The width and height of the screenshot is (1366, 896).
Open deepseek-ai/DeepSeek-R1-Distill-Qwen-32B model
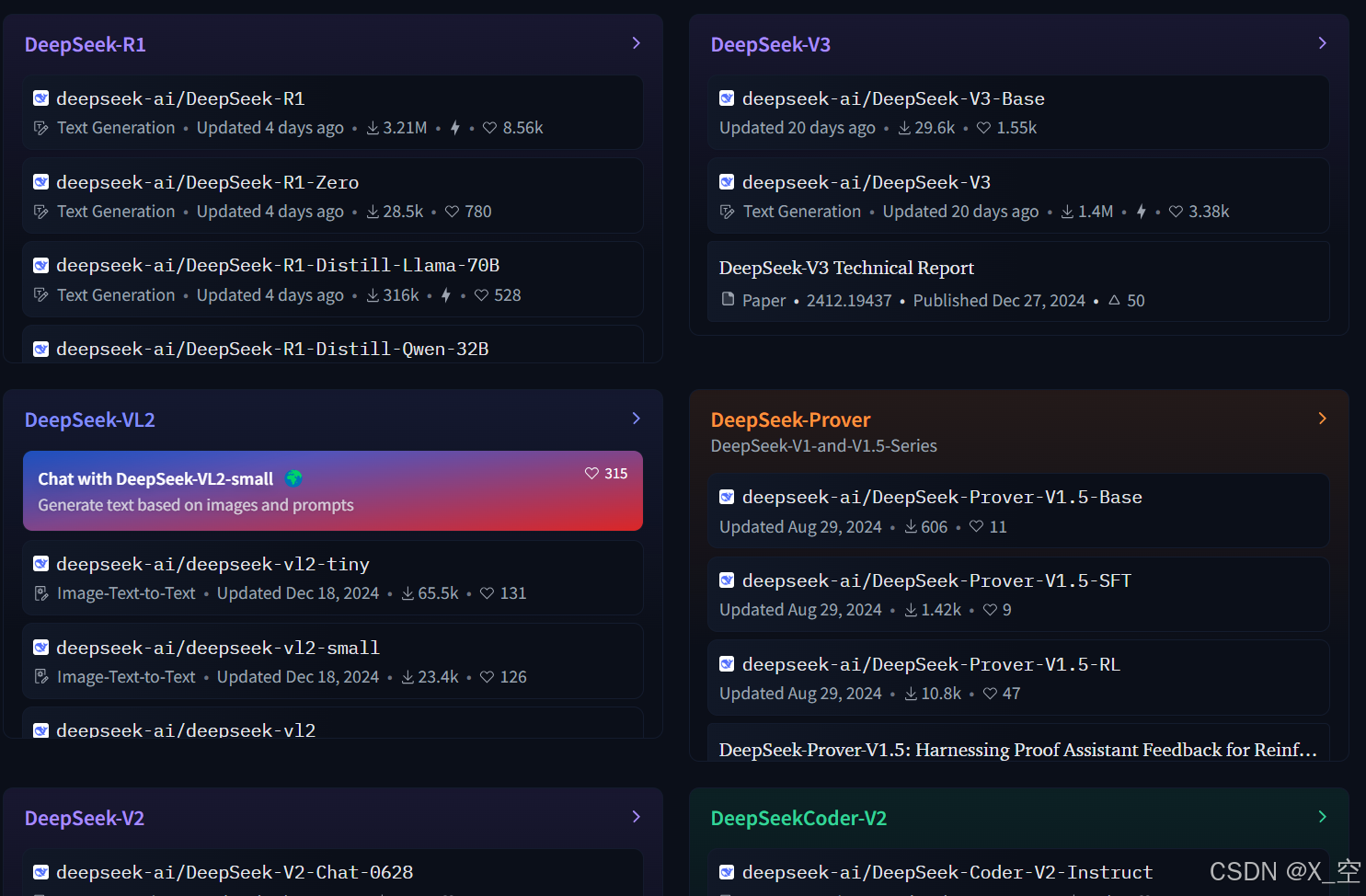pyautogui.click(x=332, y=346)
